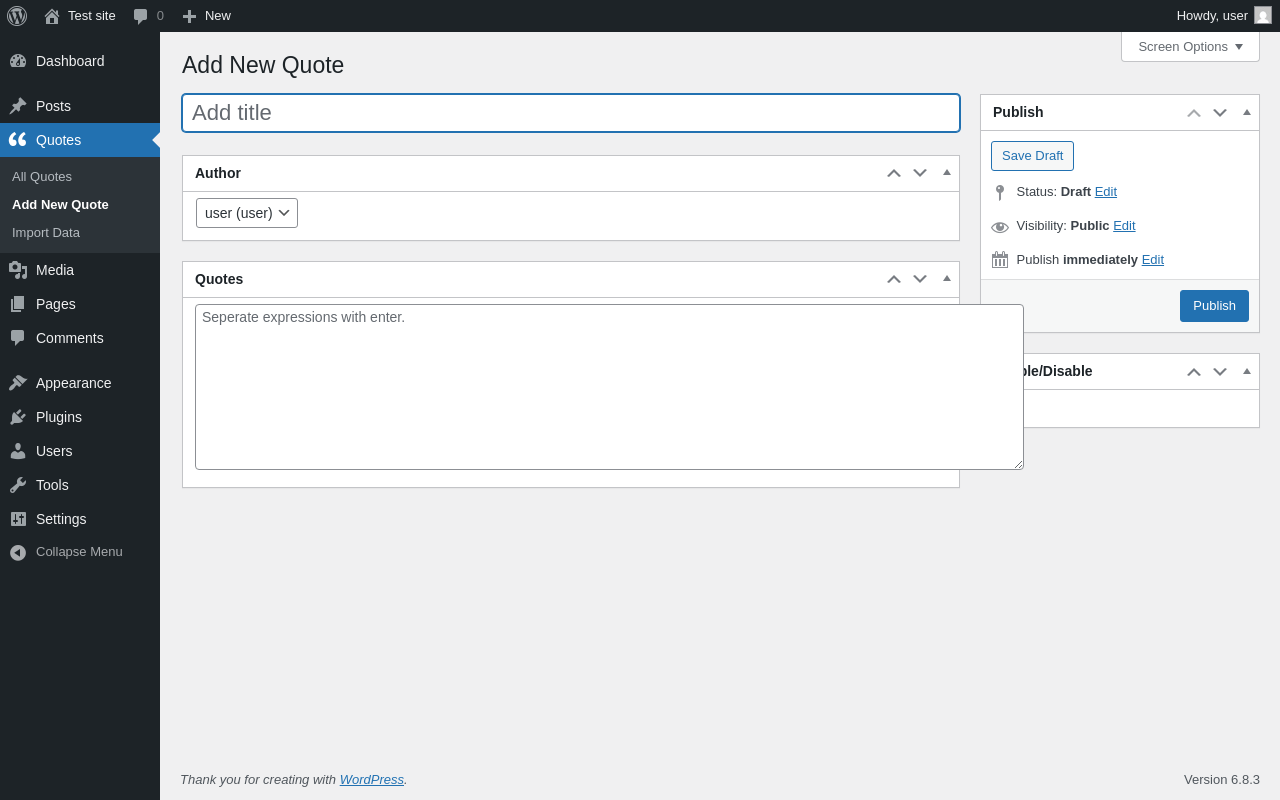Image resolution: width=1280 pixels, height=800 pixels.
Task: Open All Quotes submenu item
Action: coord(42,177)
